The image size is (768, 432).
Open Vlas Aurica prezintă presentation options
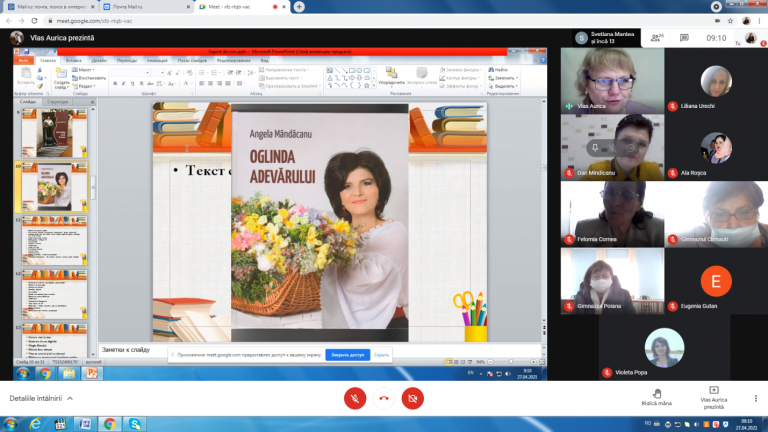pyautogui.click(x=712, y=396)
